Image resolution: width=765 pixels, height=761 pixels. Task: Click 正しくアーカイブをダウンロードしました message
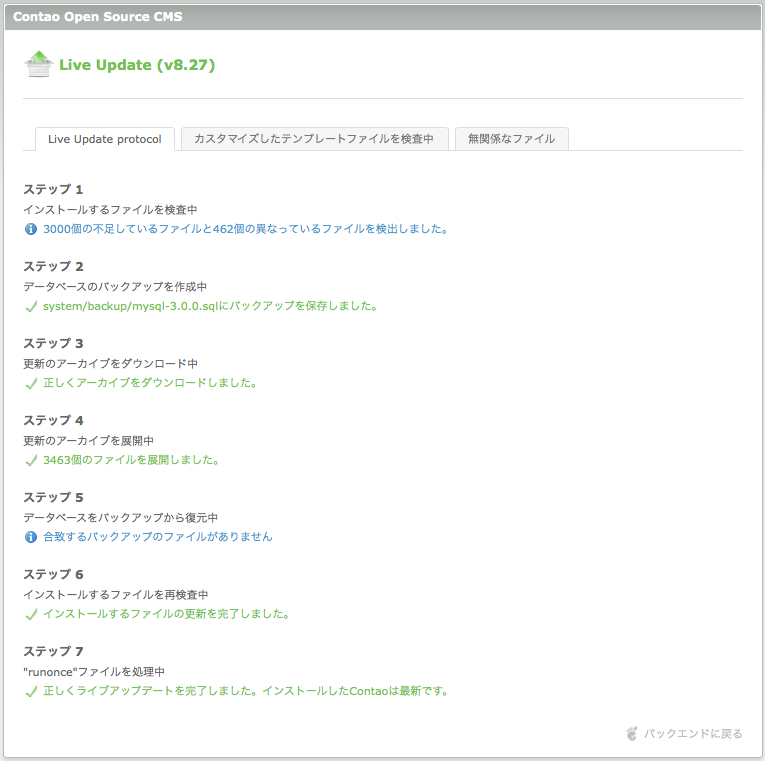pyautogui.click(x=150, y=383)
